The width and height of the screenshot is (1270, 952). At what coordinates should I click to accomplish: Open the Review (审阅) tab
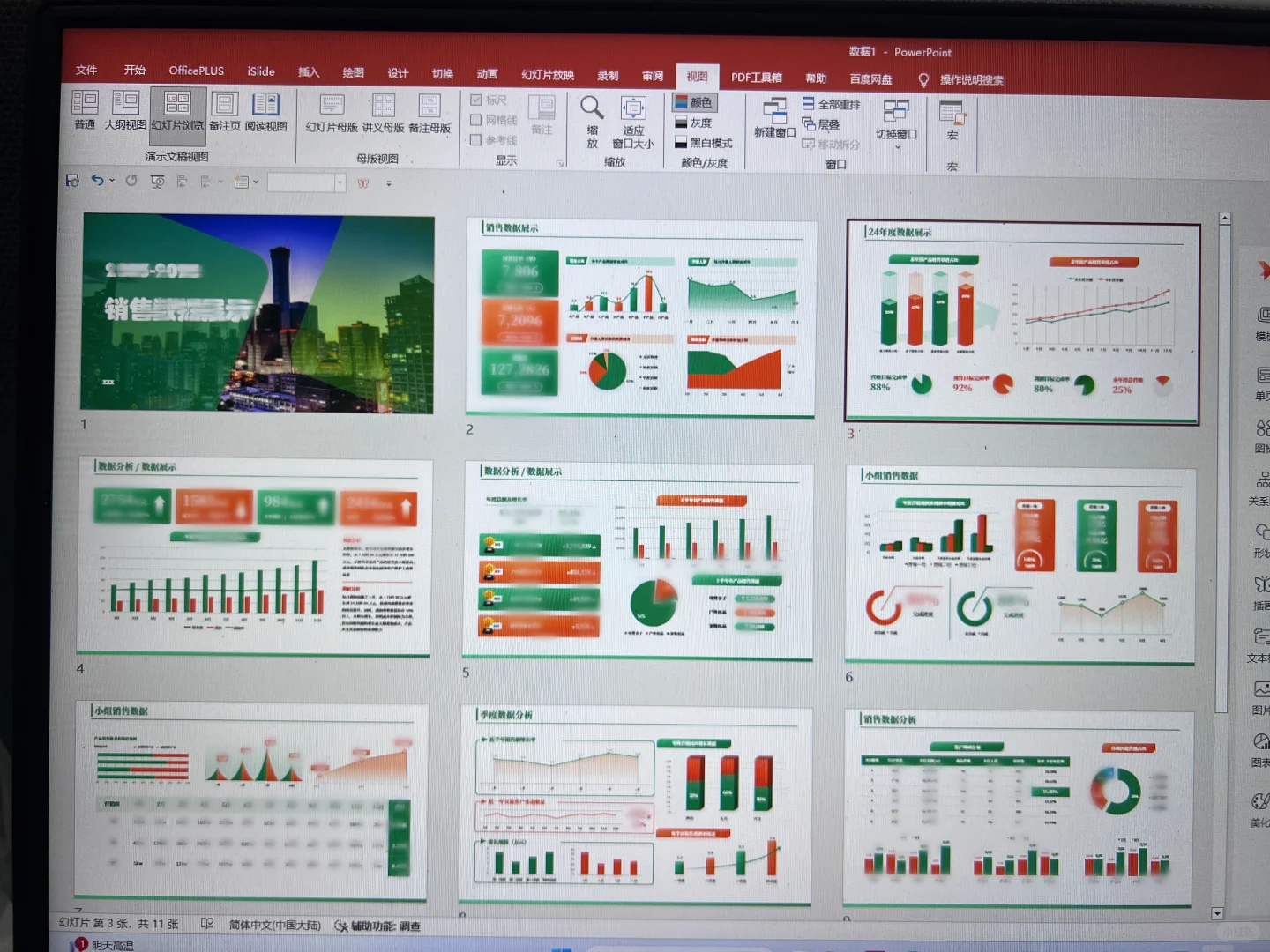coord(653,76)
